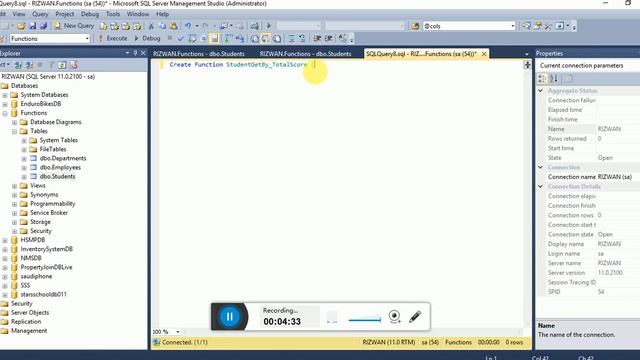The height and width of the screenshot is (360, 640).
Task: Open the Functions database dropdown
Action: [x=87, y=38]
